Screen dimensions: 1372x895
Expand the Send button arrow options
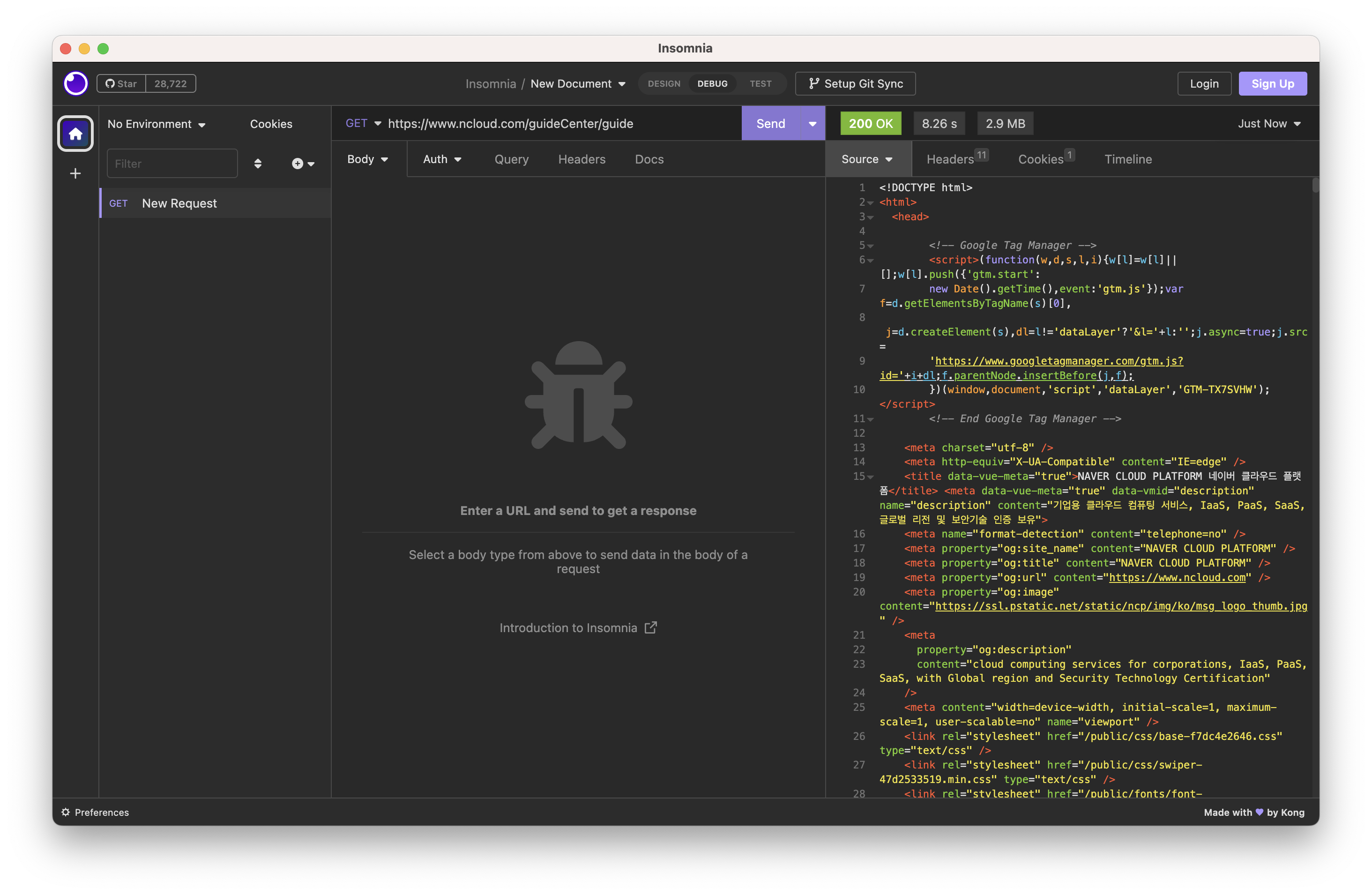(812, 123)
